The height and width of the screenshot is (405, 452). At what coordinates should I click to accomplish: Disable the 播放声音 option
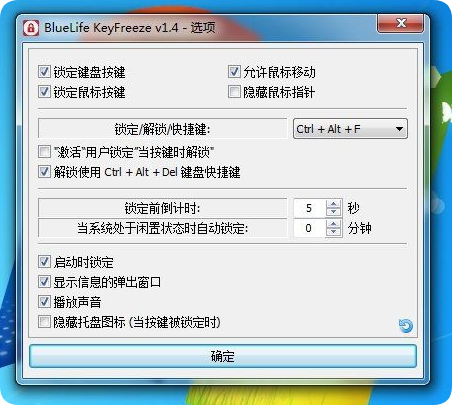(44, 302)
